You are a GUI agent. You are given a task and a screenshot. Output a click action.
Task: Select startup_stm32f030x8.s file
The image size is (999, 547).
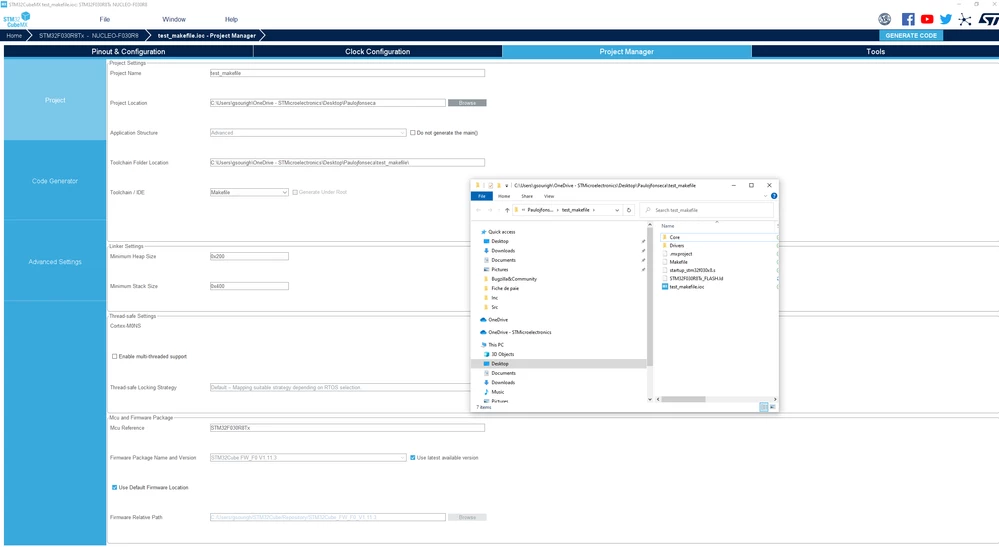tap(692, 270)
